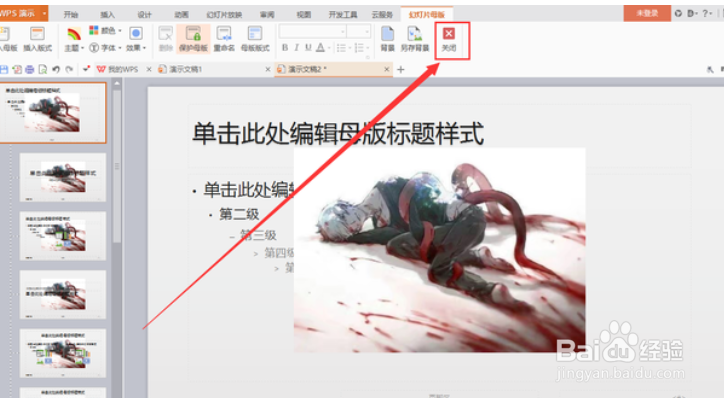Click the Print icon in quick toolbar
This screenshot has height=398, width=724.
coord(30,69)
